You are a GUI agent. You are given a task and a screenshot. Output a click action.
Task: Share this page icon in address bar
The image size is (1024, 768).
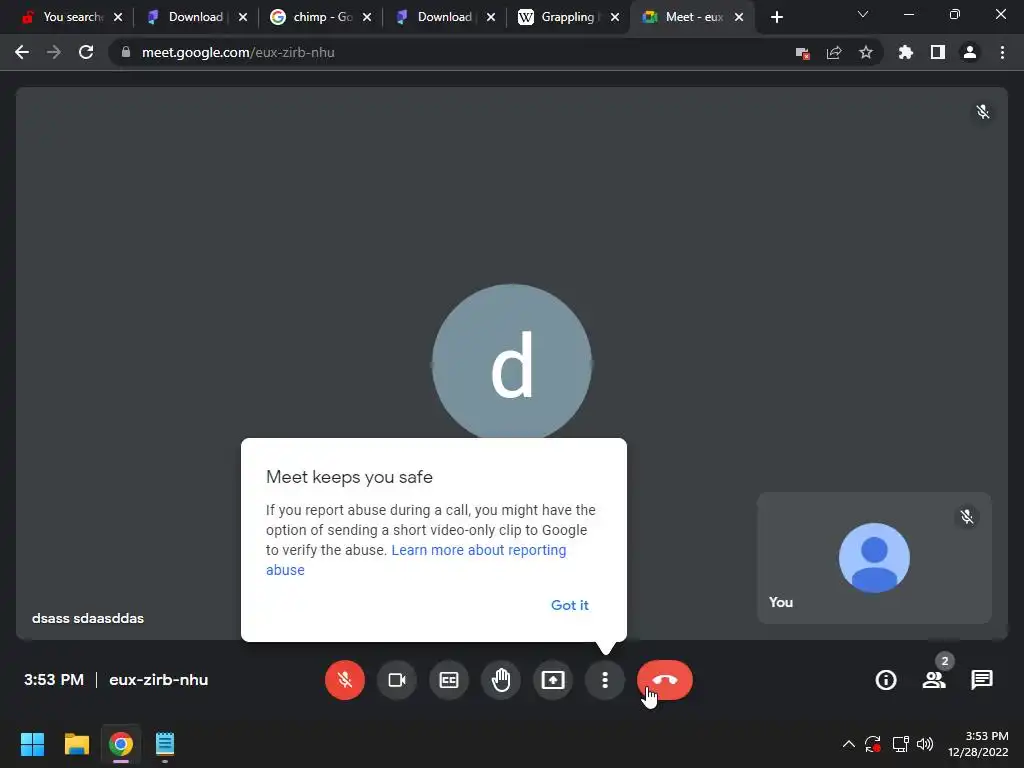point(834,53)
